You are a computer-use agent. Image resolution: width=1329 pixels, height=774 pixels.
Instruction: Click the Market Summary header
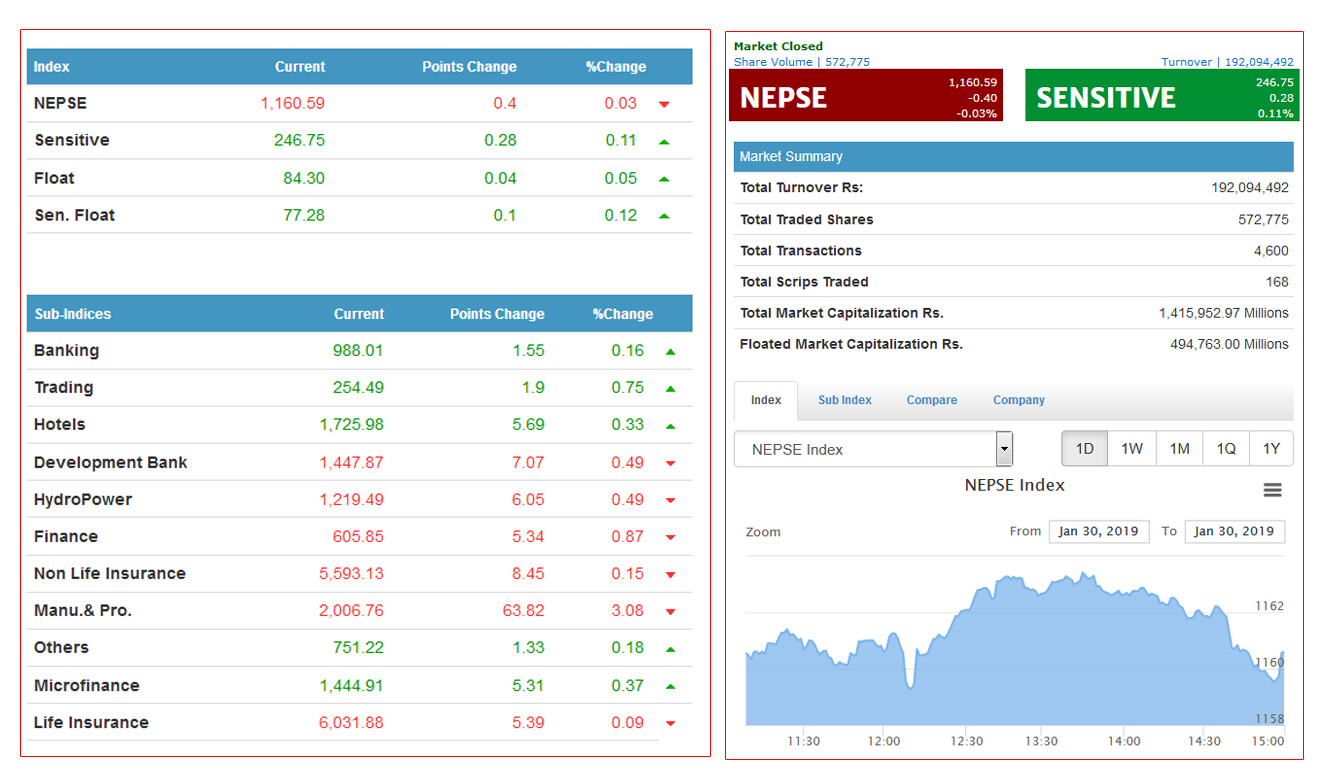(x=1013, y=157)
